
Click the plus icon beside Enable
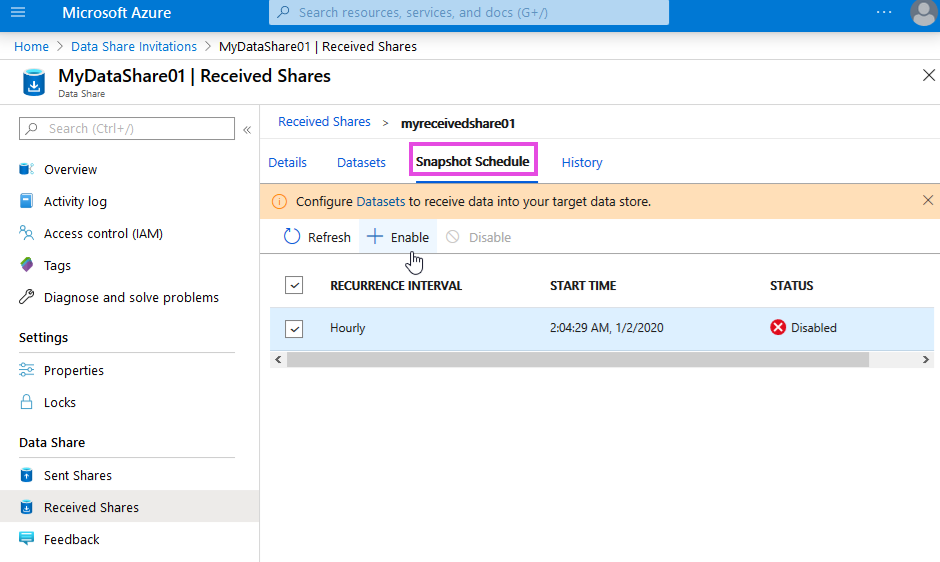click(375, 236)
